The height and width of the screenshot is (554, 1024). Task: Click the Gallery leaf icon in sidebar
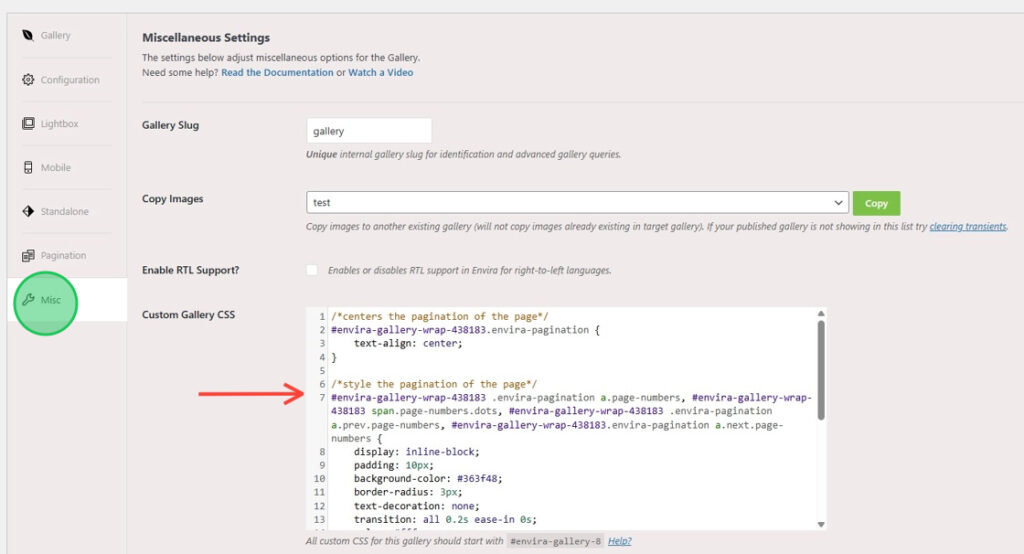pyautogui.click(x=27, y=35)
